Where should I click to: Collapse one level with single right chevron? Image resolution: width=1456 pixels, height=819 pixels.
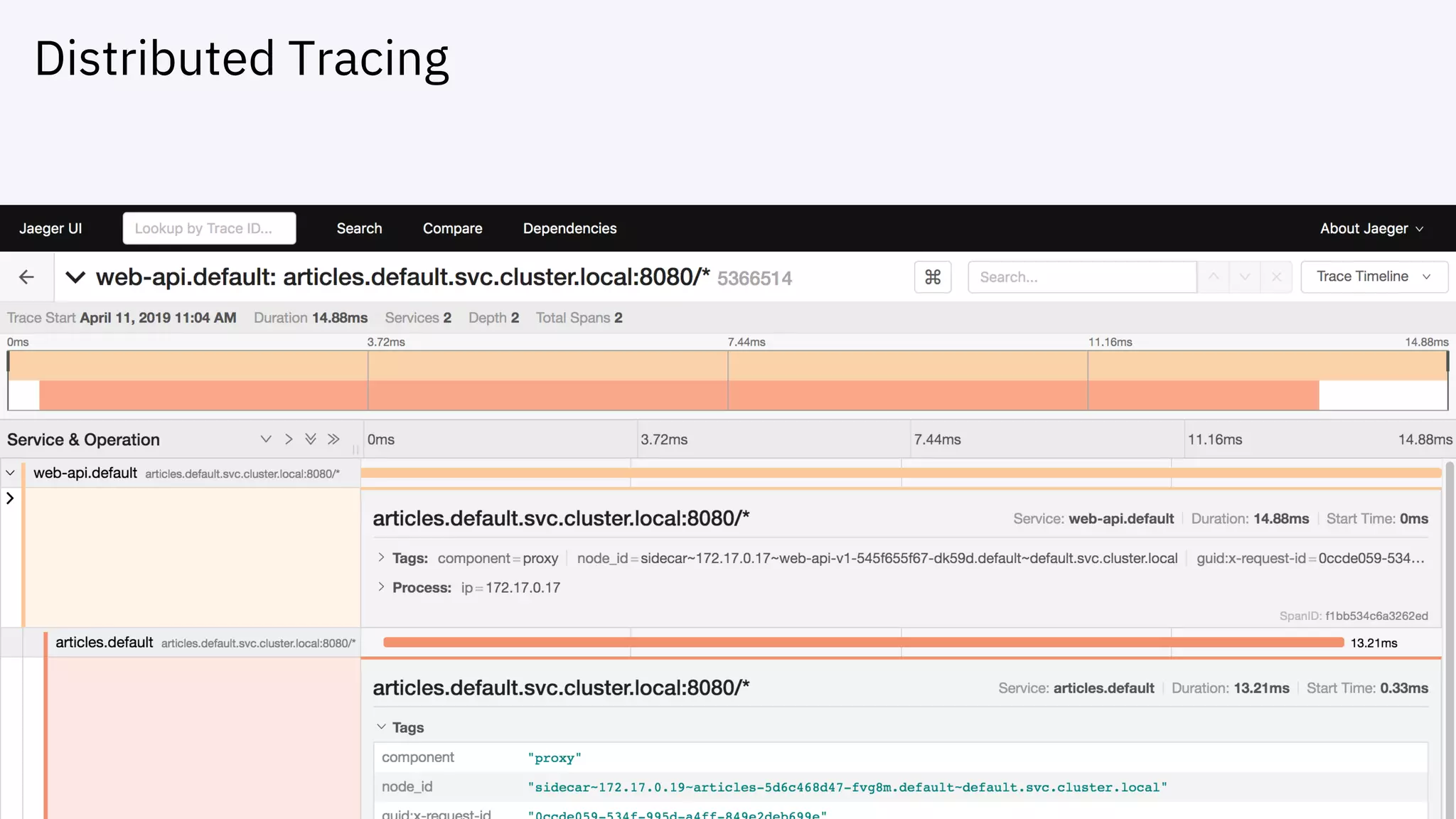coord(289,439)
